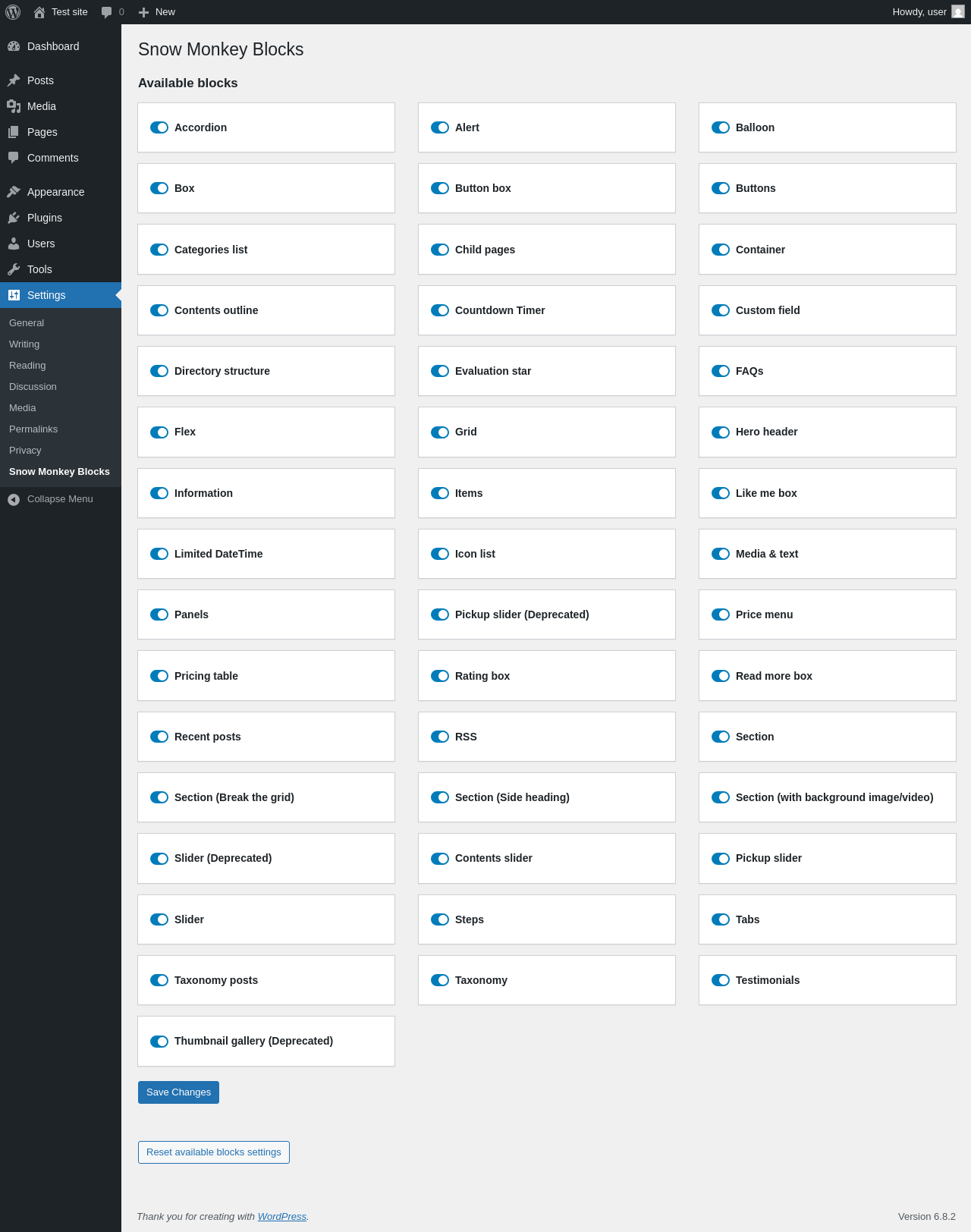Click the Appearance paintbrush icon
Viewport: 971px width, 1232px height.
click(14, 192)
